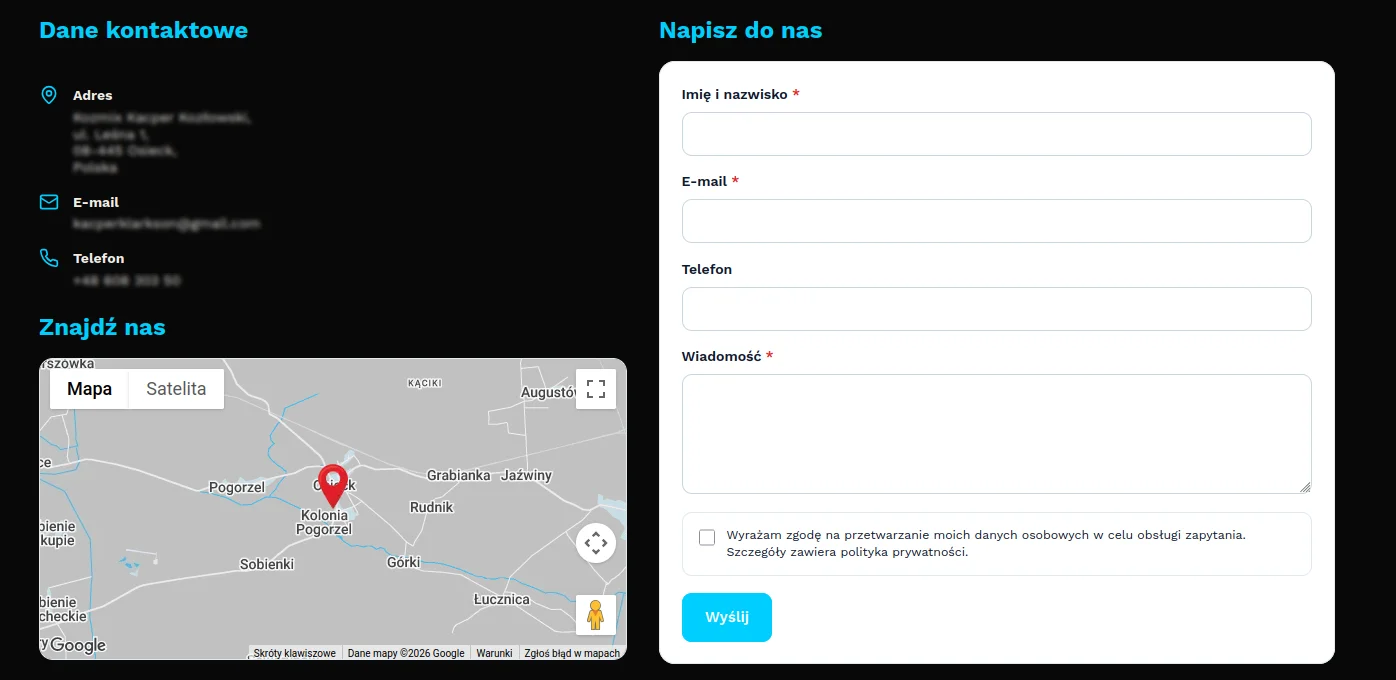The image size is (1396, 680).
Task: Open Zgłoś błąd w mapach link
Action: click(572, 653)
